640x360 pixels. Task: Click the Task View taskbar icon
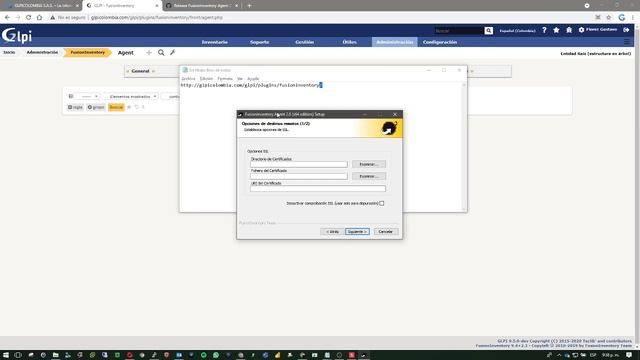pos(18,355)
